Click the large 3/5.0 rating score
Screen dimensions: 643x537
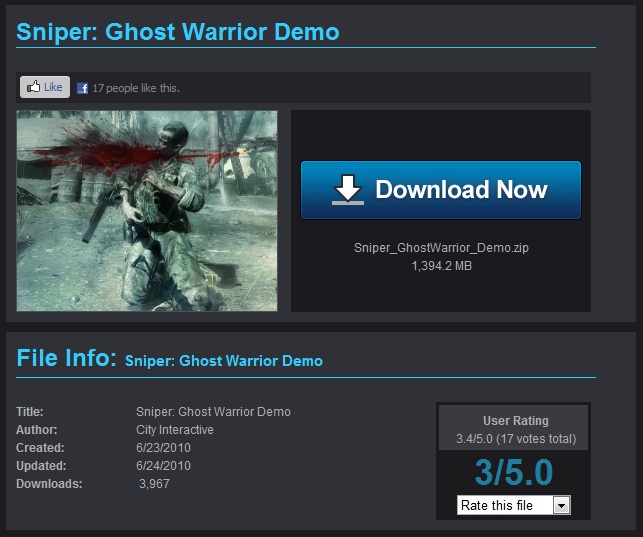click(x=514, y=472)
